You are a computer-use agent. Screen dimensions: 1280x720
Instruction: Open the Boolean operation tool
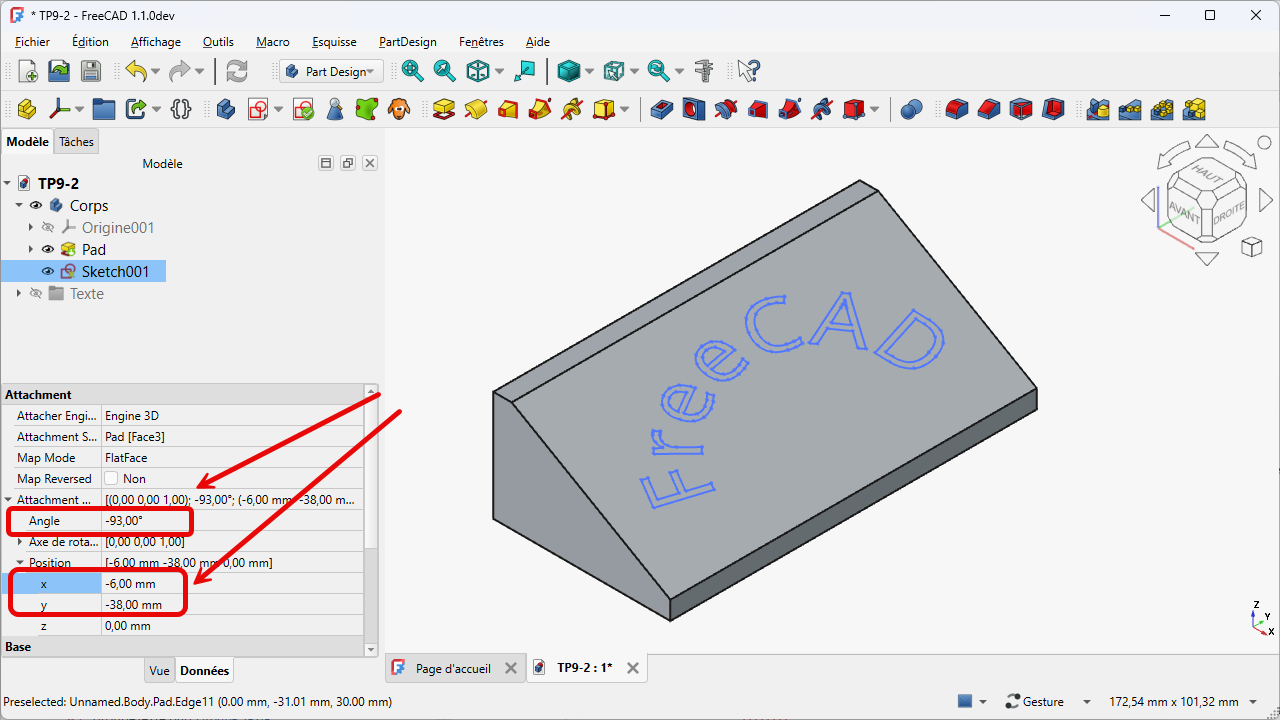coord(910,109)
